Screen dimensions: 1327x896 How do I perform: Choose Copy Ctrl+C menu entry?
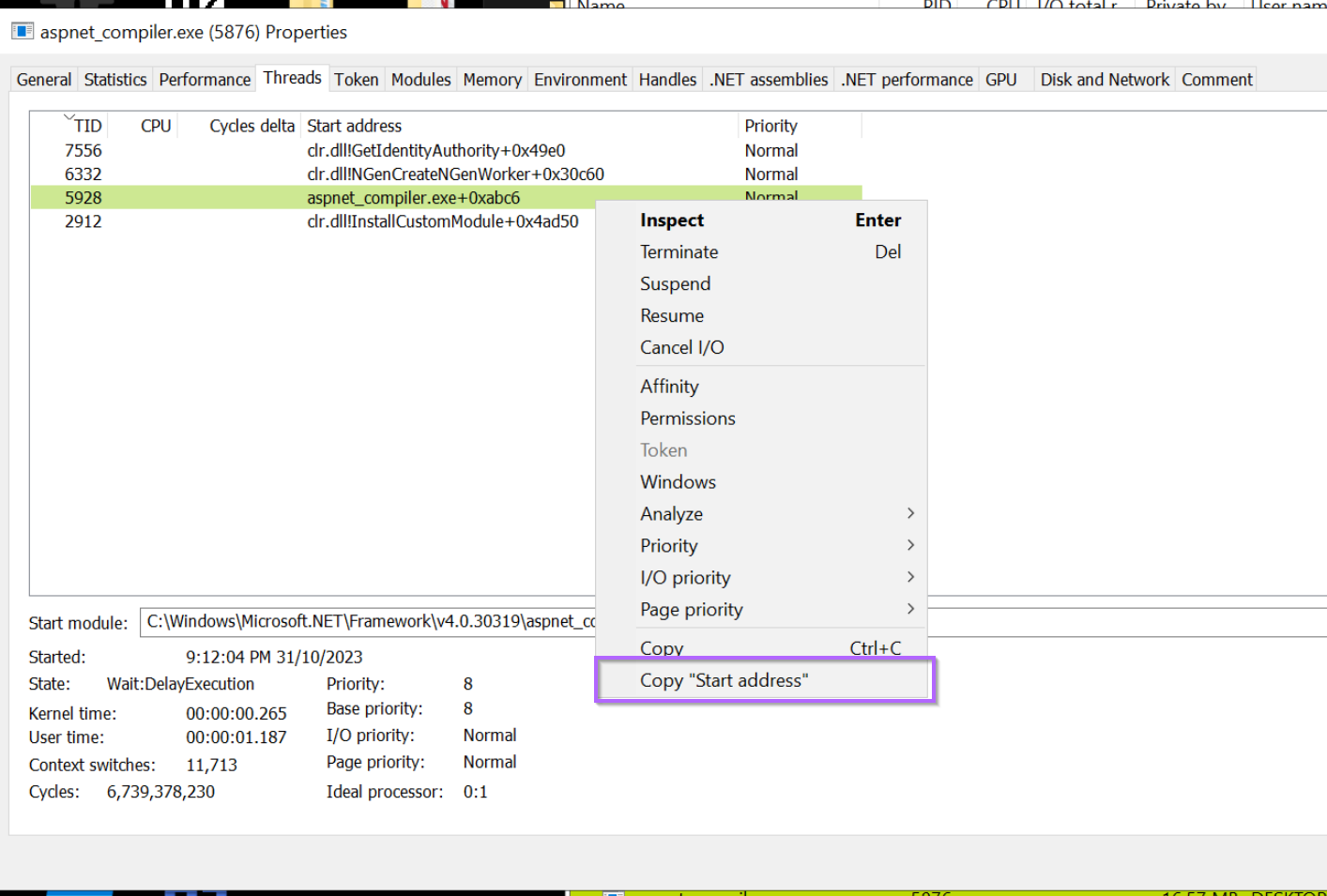761,646
